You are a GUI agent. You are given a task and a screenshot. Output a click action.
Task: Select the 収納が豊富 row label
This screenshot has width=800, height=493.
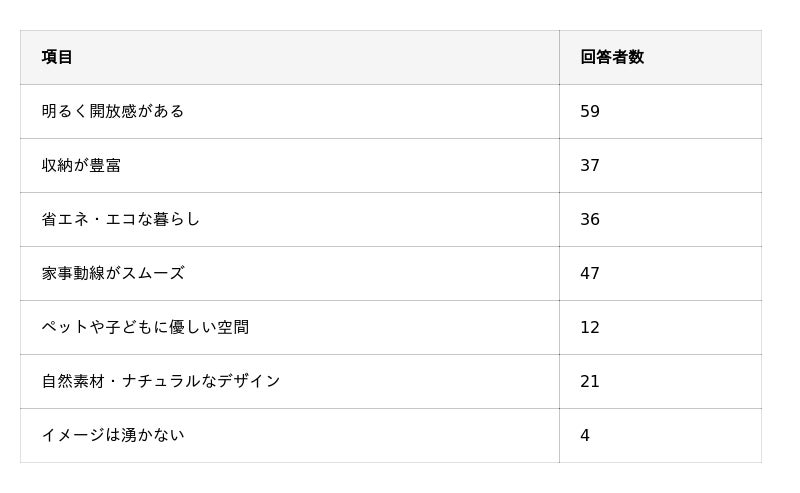81,165
